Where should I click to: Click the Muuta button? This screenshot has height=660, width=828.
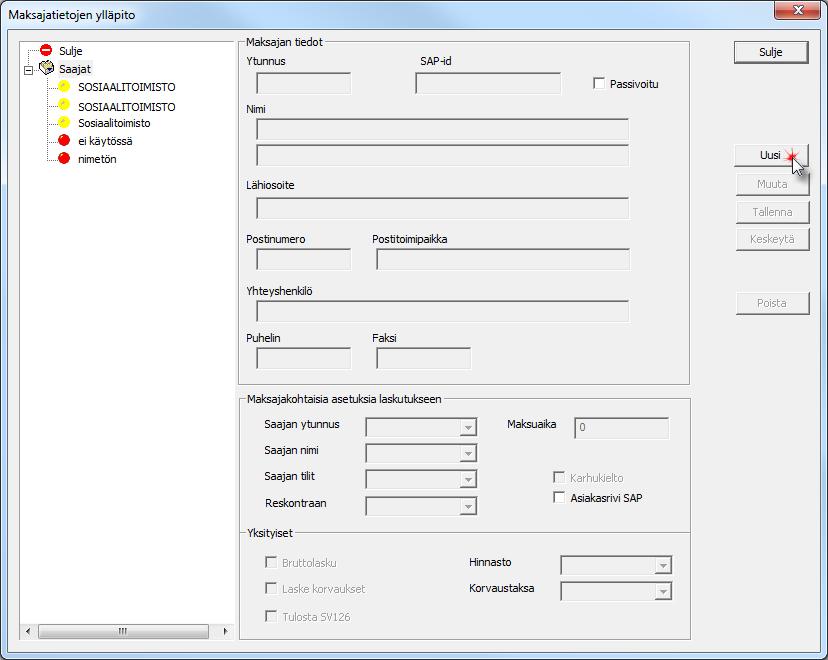[x=773, y=184]
